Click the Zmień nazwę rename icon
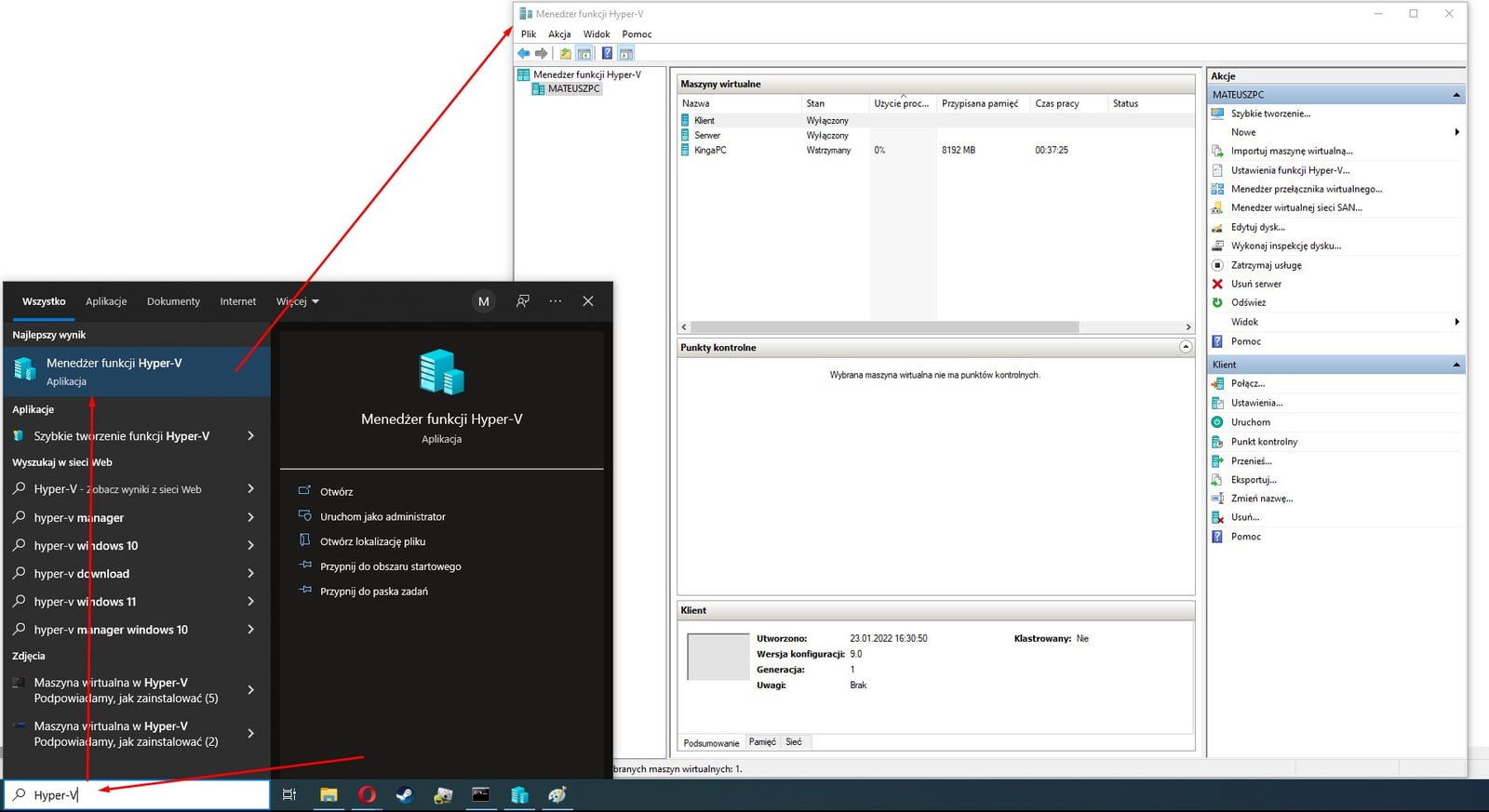 point(1217,499)
